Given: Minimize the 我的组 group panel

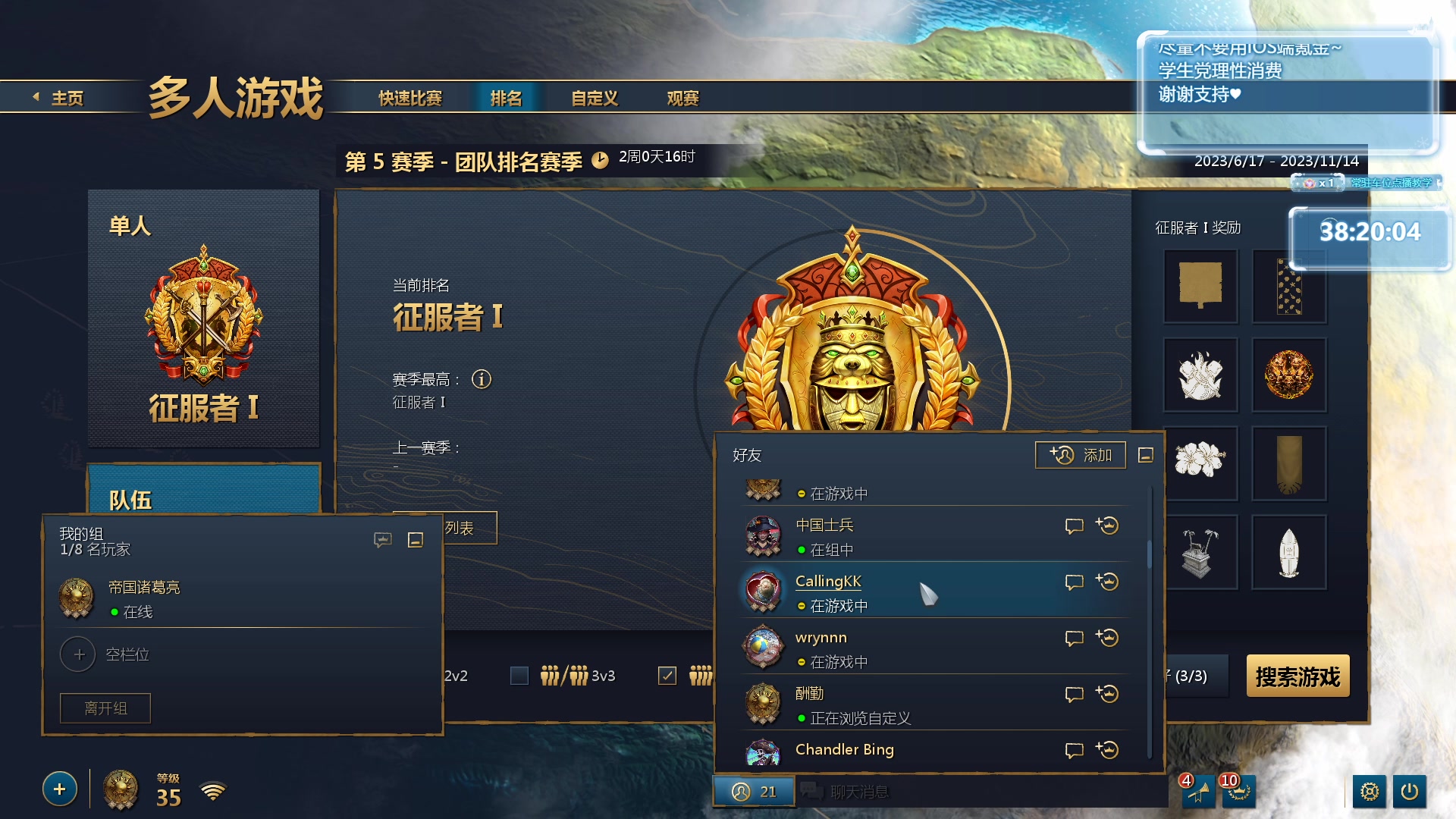Looking at the screenshot, I should (416, 540).
